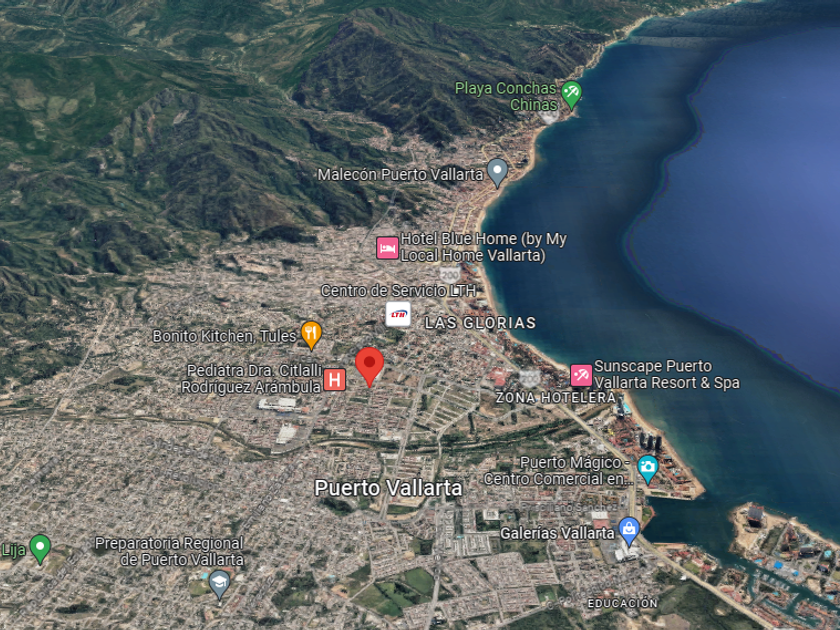Click the Centro de Servicio LTH label
Screen dimensions: 840x630
[399, 290]
